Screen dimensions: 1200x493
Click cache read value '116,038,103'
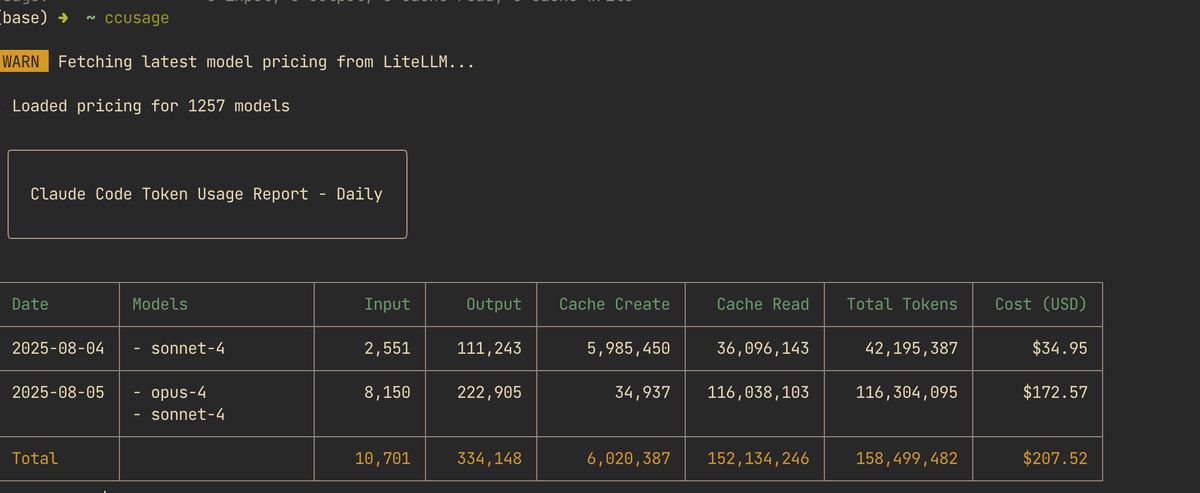click(758, 392)
